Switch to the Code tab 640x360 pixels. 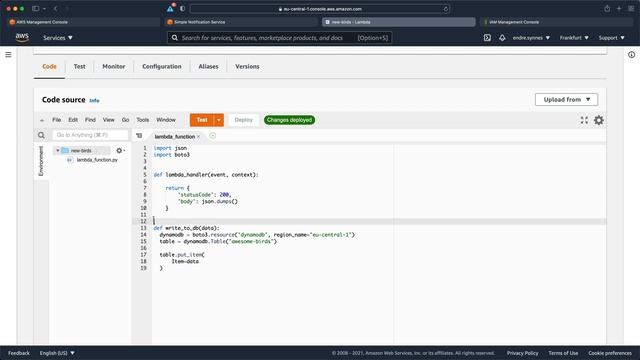(49, 66)
